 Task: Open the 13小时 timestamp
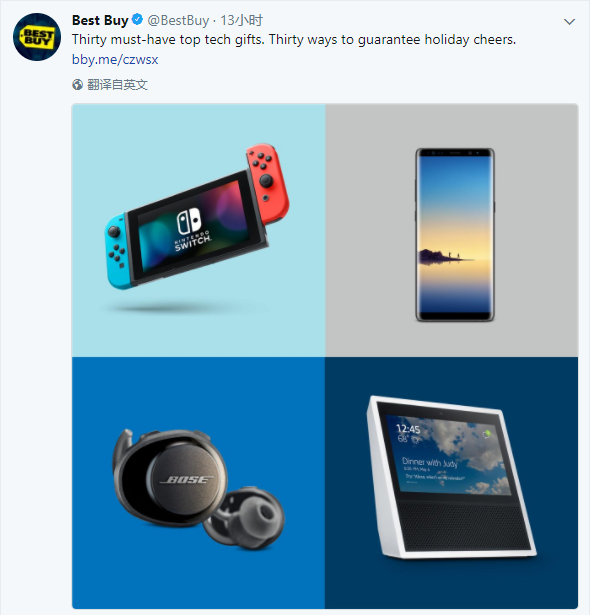[x=241, y=20]
